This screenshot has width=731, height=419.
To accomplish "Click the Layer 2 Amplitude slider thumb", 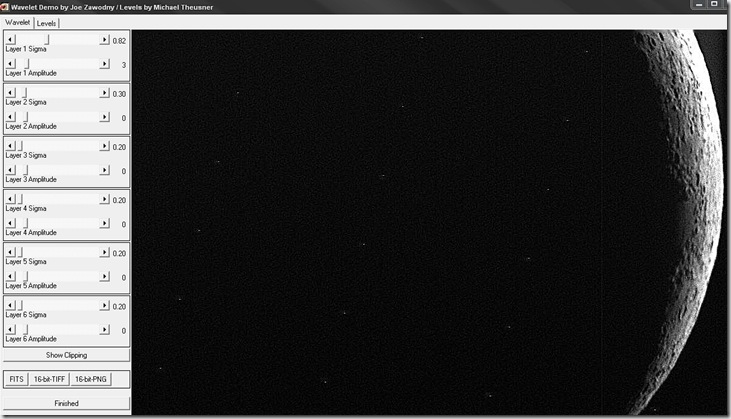I will (x=26, y=117).
